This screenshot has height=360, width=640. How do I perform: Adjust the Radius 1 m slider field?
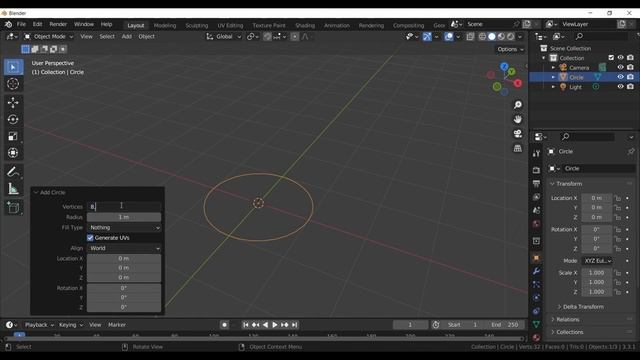(124, 217)
